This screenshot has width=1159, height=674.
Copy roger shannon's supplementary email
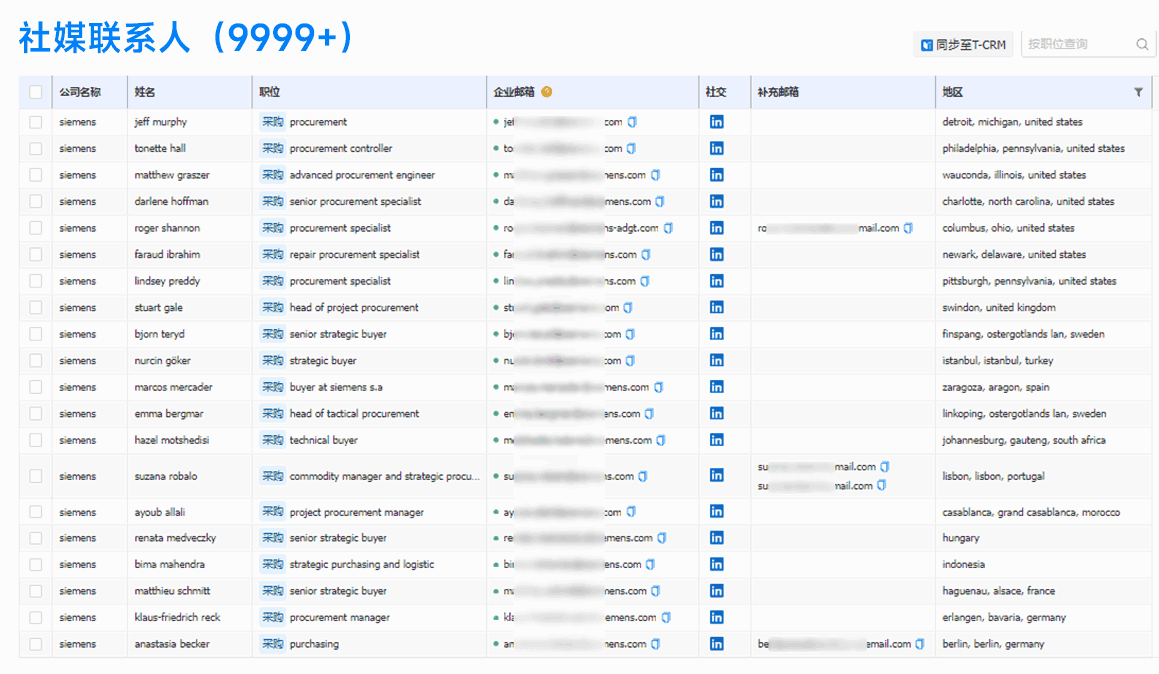coord(908,228)
